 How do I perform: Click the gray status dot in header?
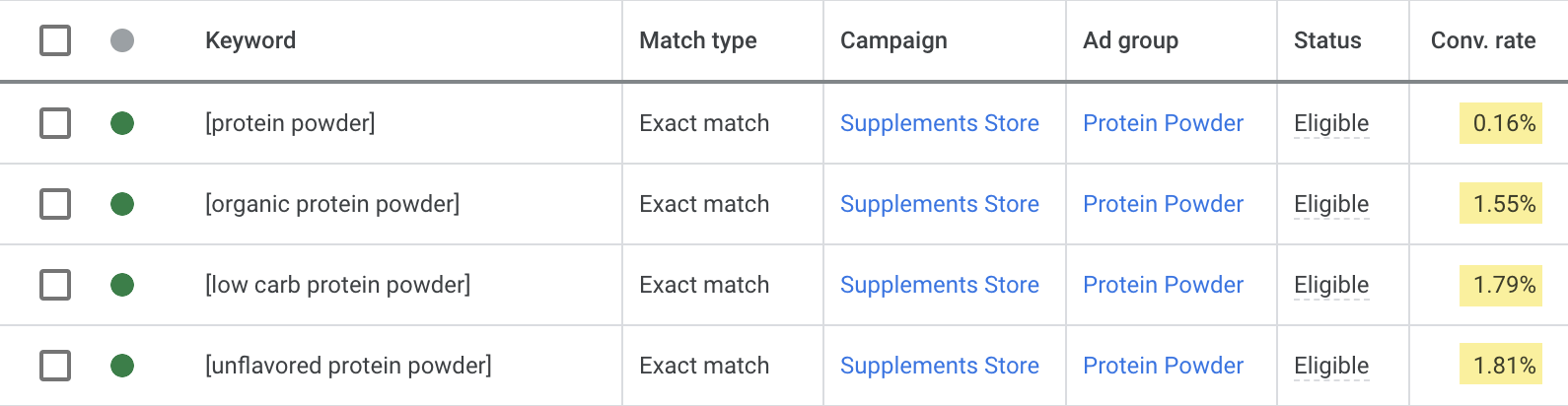pos(122,40)
